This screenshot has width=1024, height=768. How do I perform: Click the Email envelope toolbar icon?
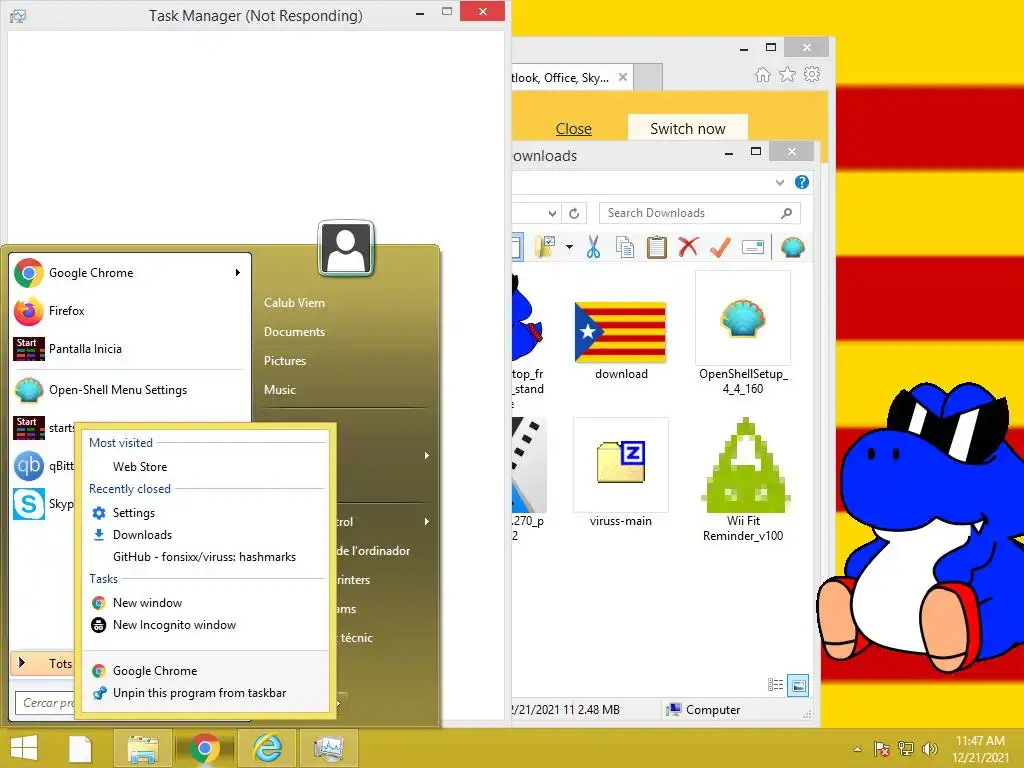[752, 248]
